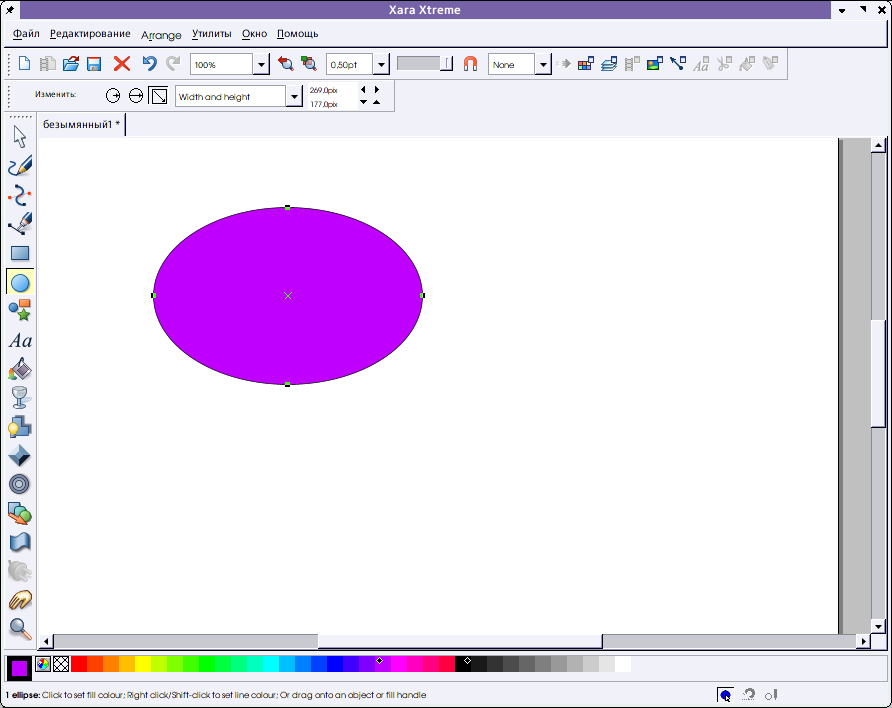Open the Arrange menu
This screenshot has width=892, height=708.
[161, 35]
